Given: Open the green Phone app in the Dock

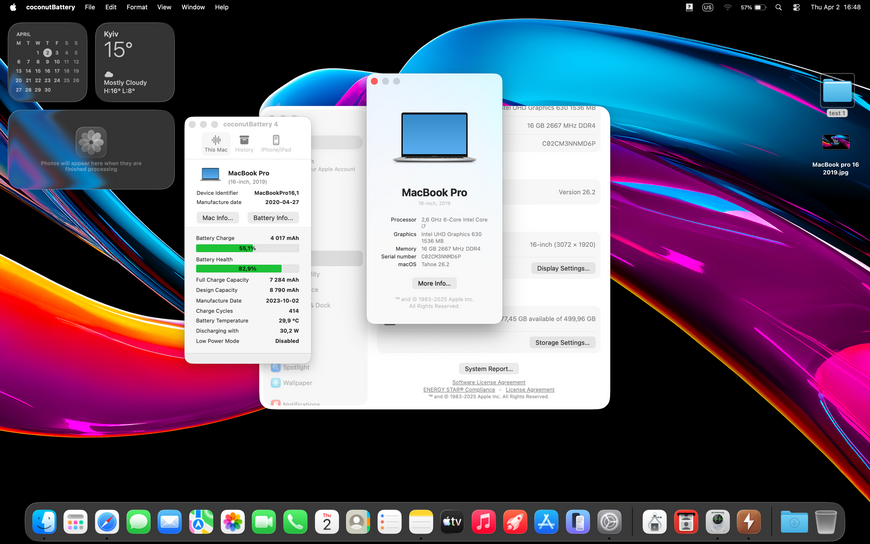Looking at the screenshot, I should (x=295, y=522).
